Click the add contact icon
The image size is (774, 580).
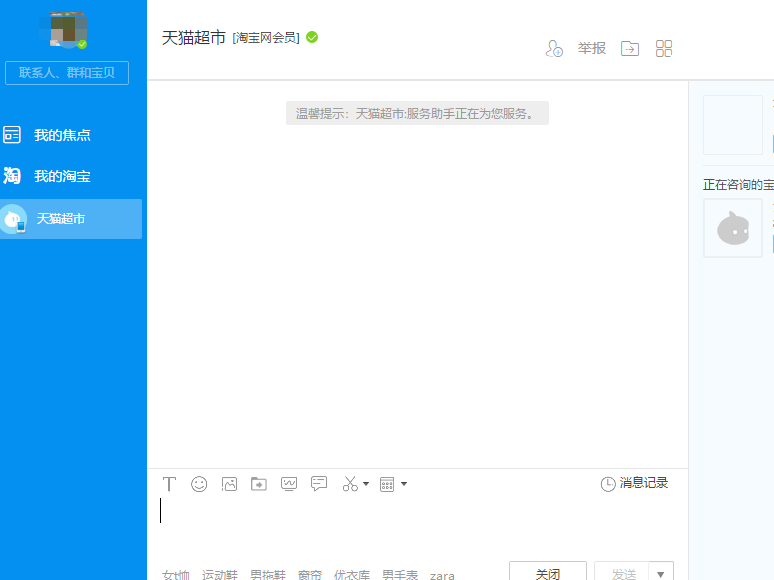(x=554, y=48)
